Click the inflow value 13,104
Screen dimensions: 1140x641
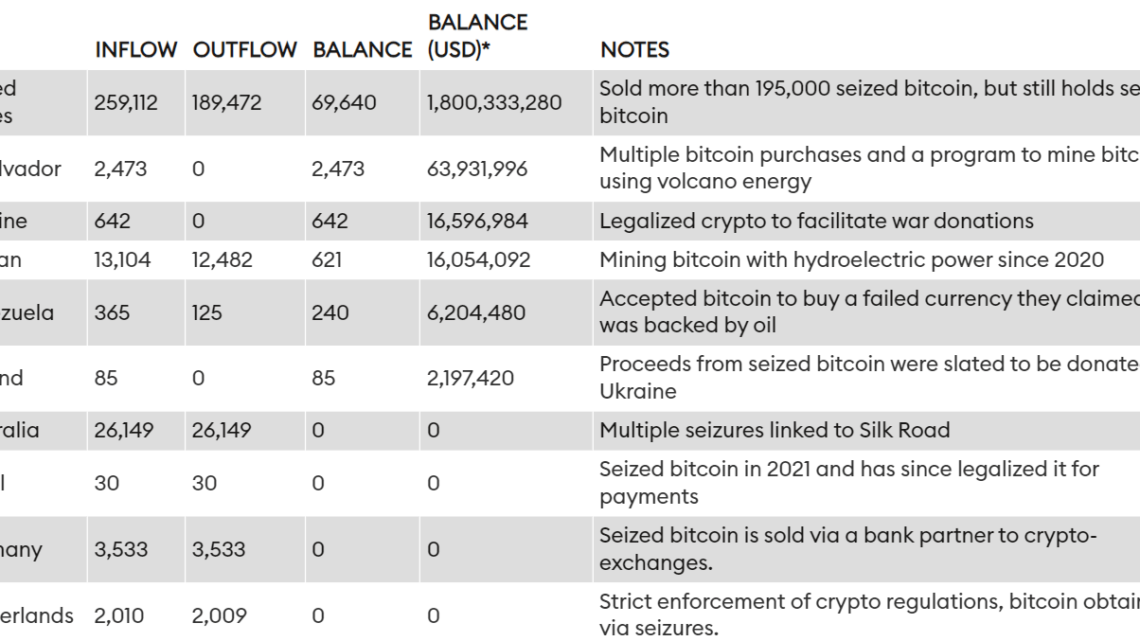(123, 260)
